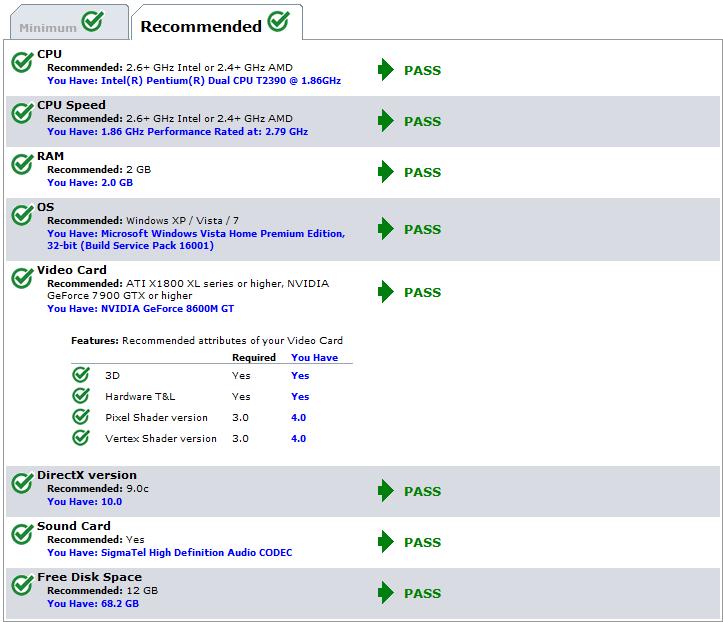Image resolution: width=723 pixels, height=622 pixels.
Task: Click the 'Pixel Shader version' label
Action: tap(156, 418)
